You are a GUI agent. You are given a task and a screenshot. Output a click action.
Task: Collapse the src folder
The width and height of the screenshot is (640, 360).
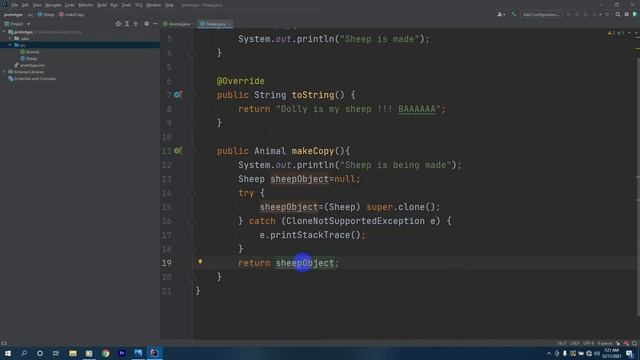[x=10, y=45]
